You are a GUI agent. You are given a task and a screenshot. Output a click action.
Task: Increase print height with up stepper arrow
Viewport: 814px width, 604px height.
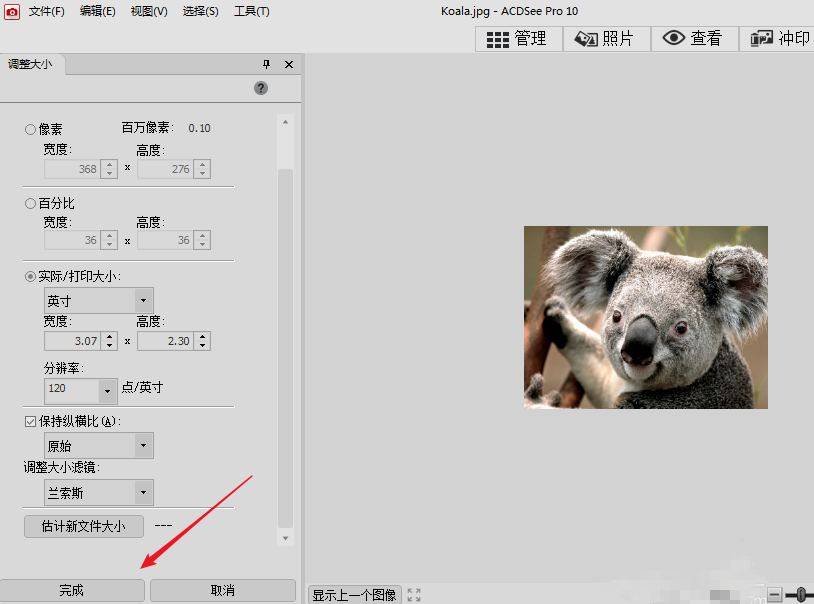(x=202, y=337)
